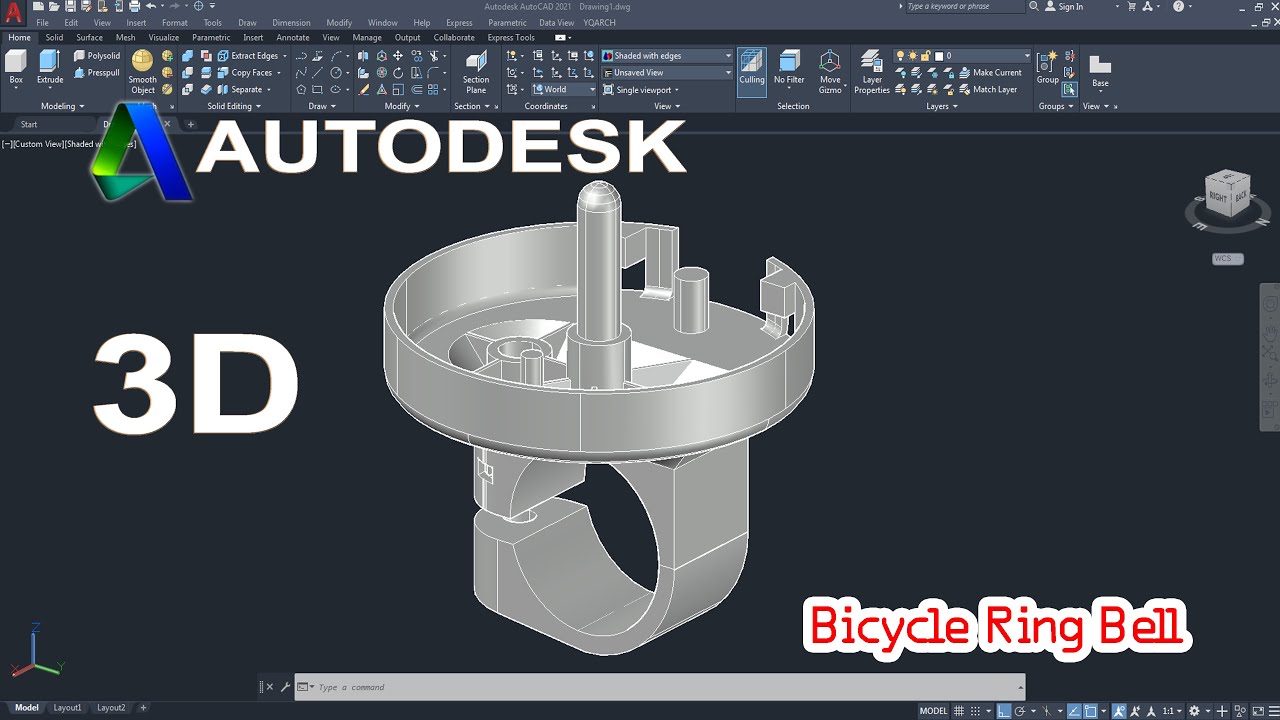Open the World UCS dropdown

563,89
